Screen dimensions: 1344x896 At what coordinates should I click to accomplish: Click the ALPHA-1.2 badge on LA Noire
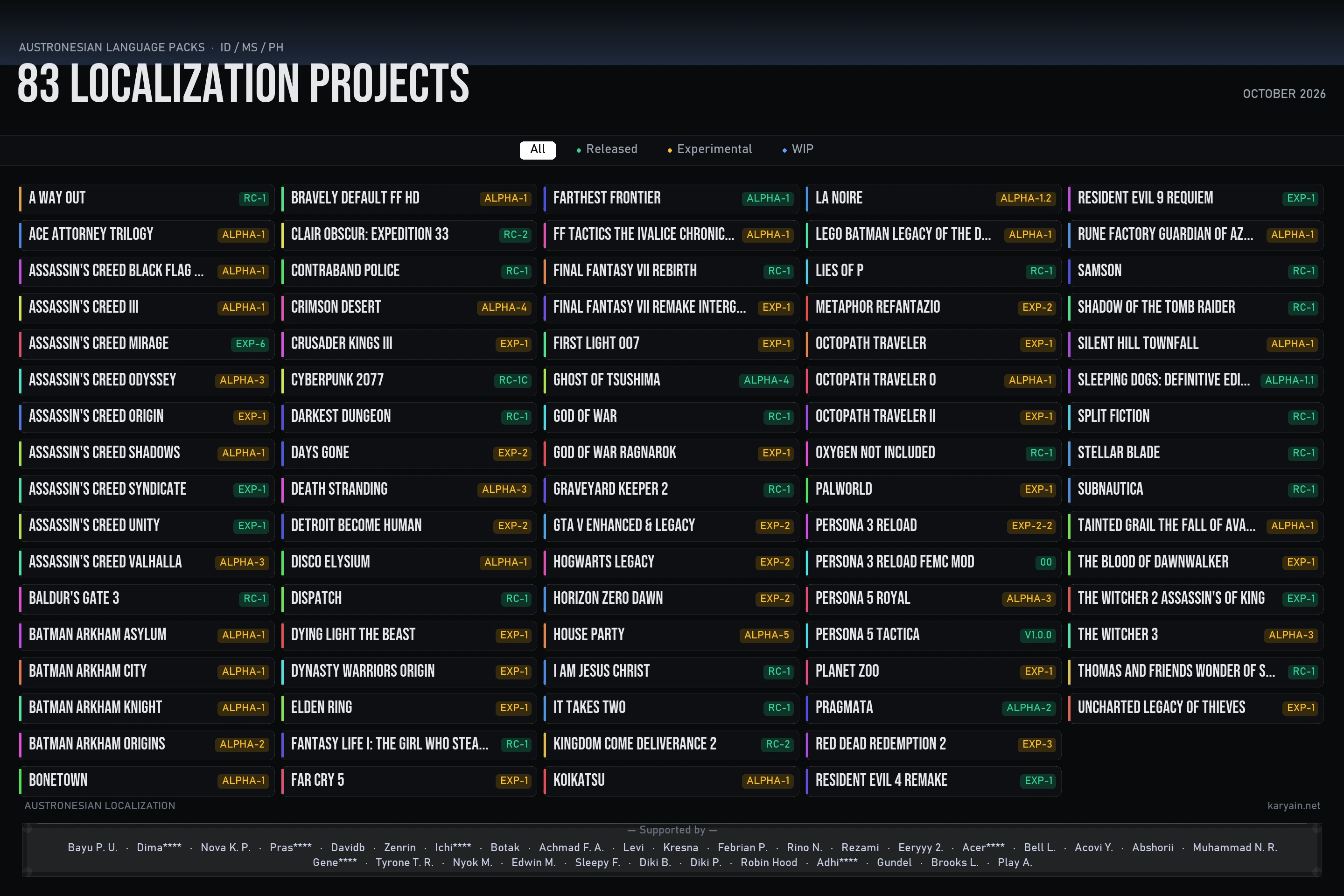1026,198
